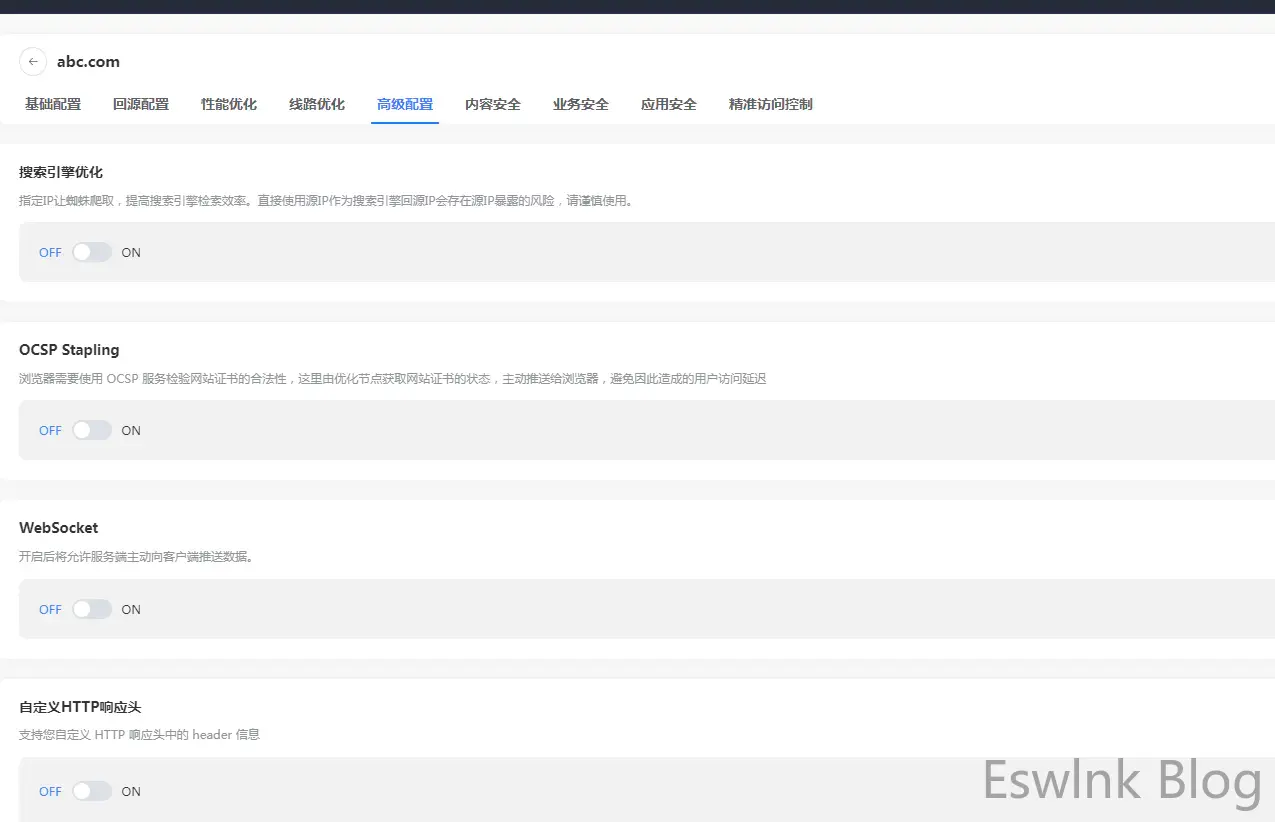Click the abc.com domain title

88,62
